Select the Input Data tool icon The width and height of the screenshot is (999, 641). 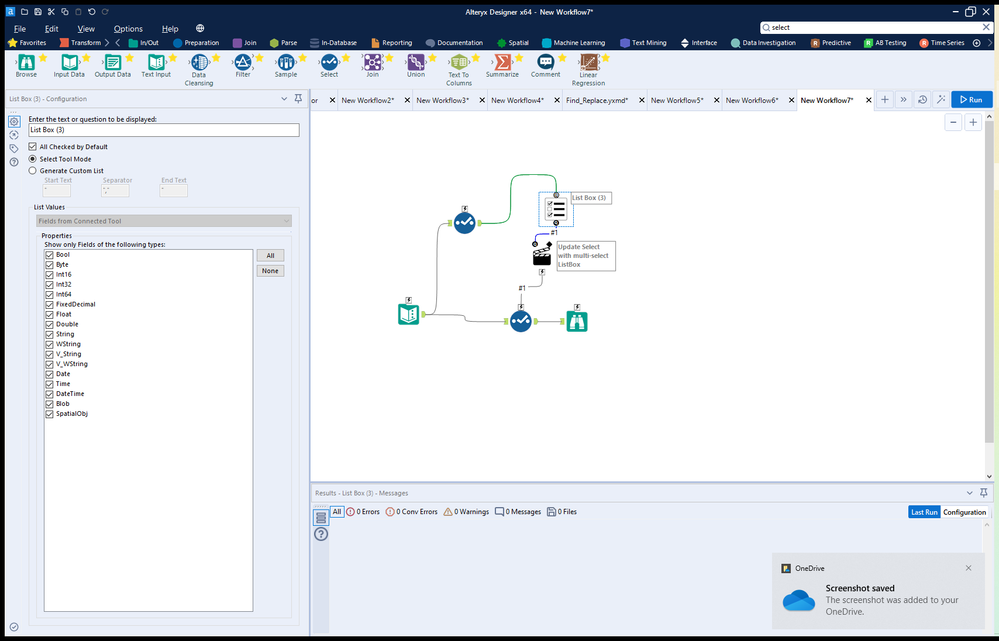coord(69,62)
